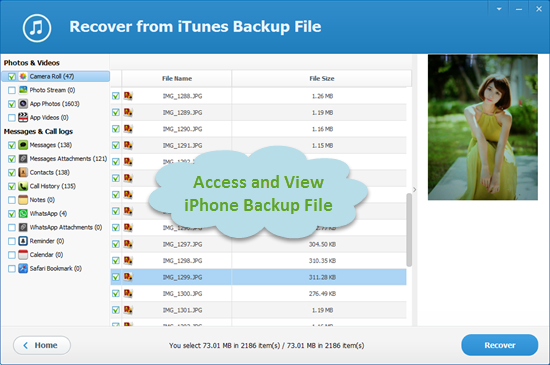This screenshot has height=365, width=550.
Task: Select the highlighted IMG_1299.JPG row name
Action: tap(182, 277)
